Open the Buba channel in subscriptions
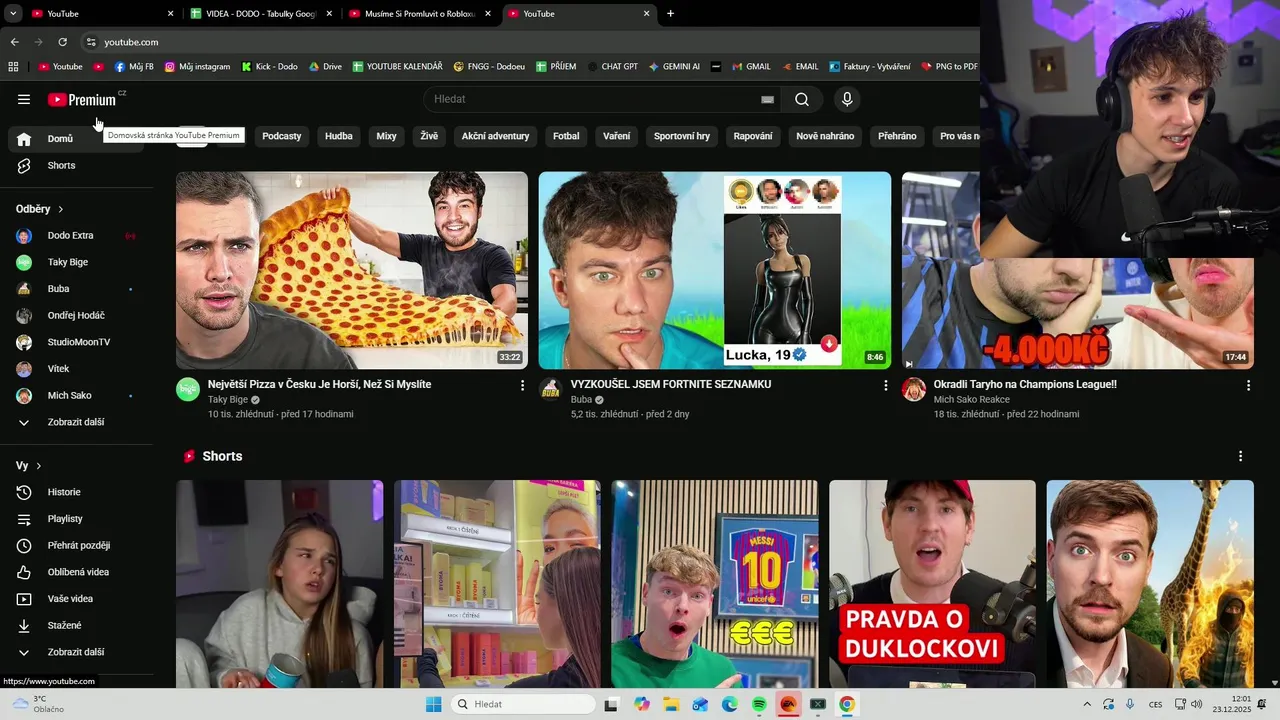 [76, 289]
